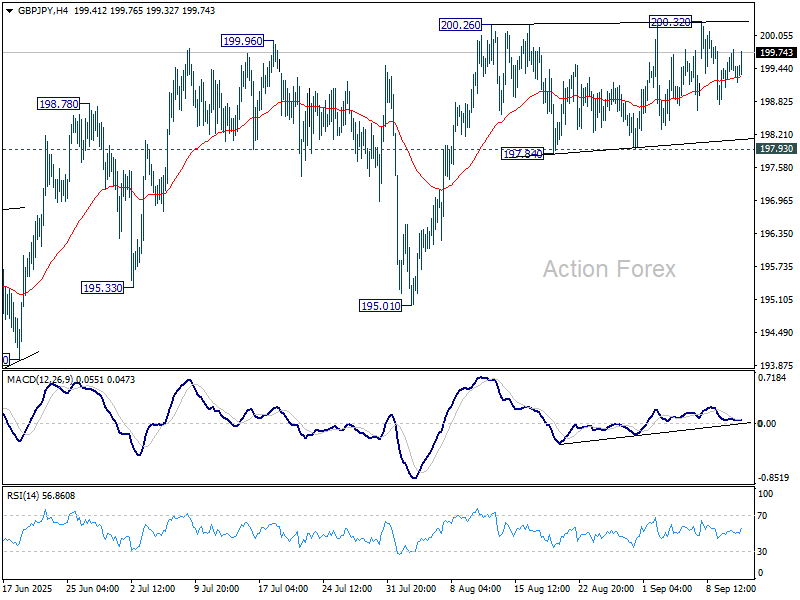This screenshot has width=800, height=600.
Task: Click the 197.930 horizontal level tag
Action: pyautogui.click(x=777, y=148)
